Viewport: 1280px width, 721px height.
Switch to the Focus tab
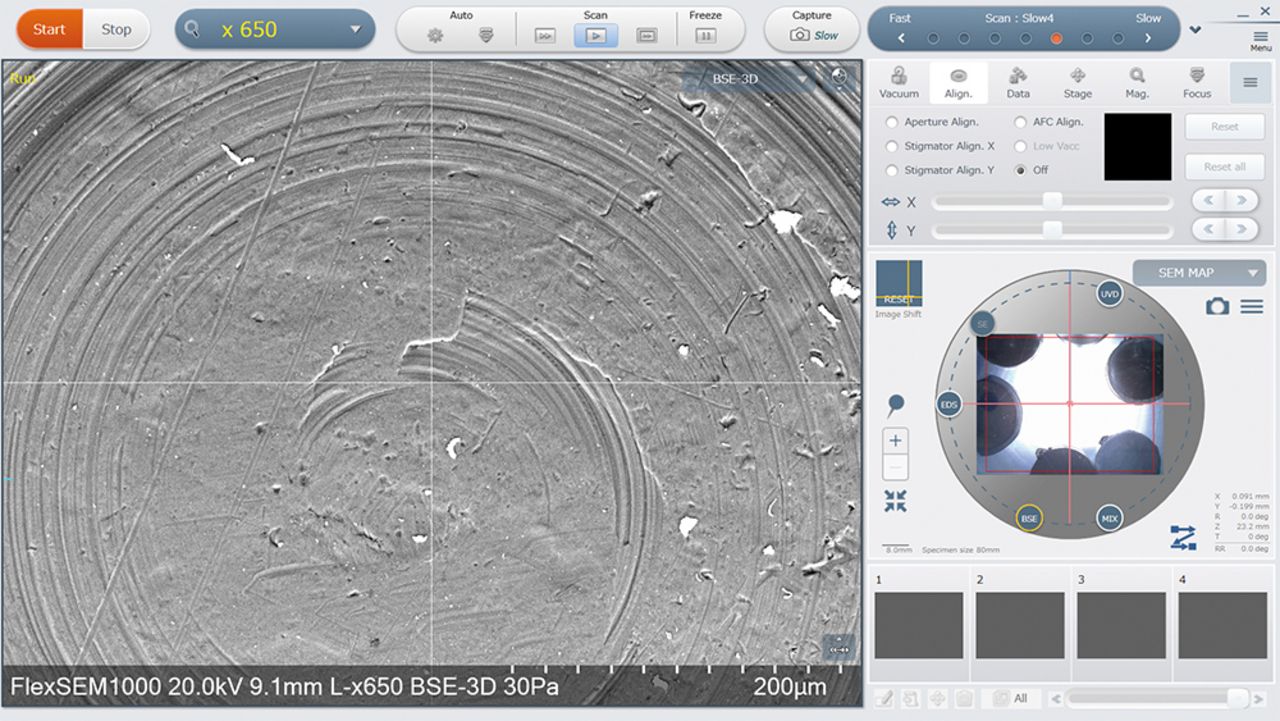tap(1197, 83)
